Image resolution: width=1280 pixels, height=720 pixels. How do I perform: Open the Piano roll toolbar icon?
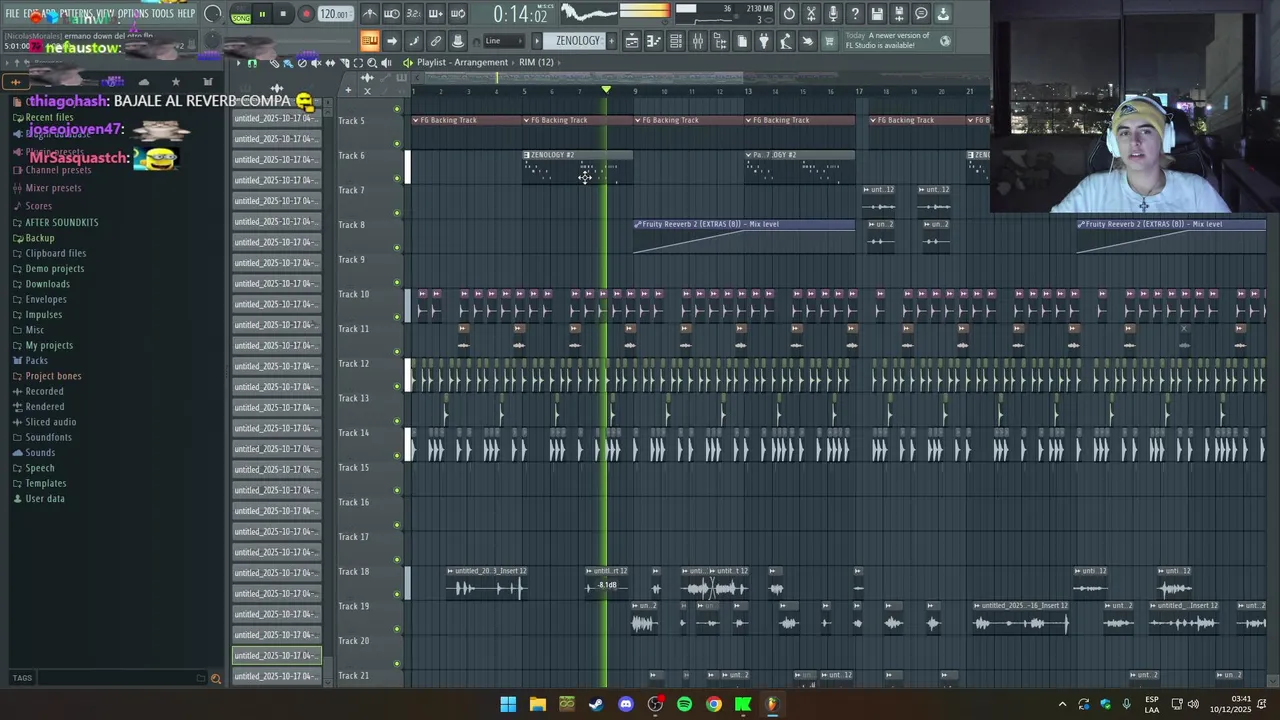click(654, 41)
